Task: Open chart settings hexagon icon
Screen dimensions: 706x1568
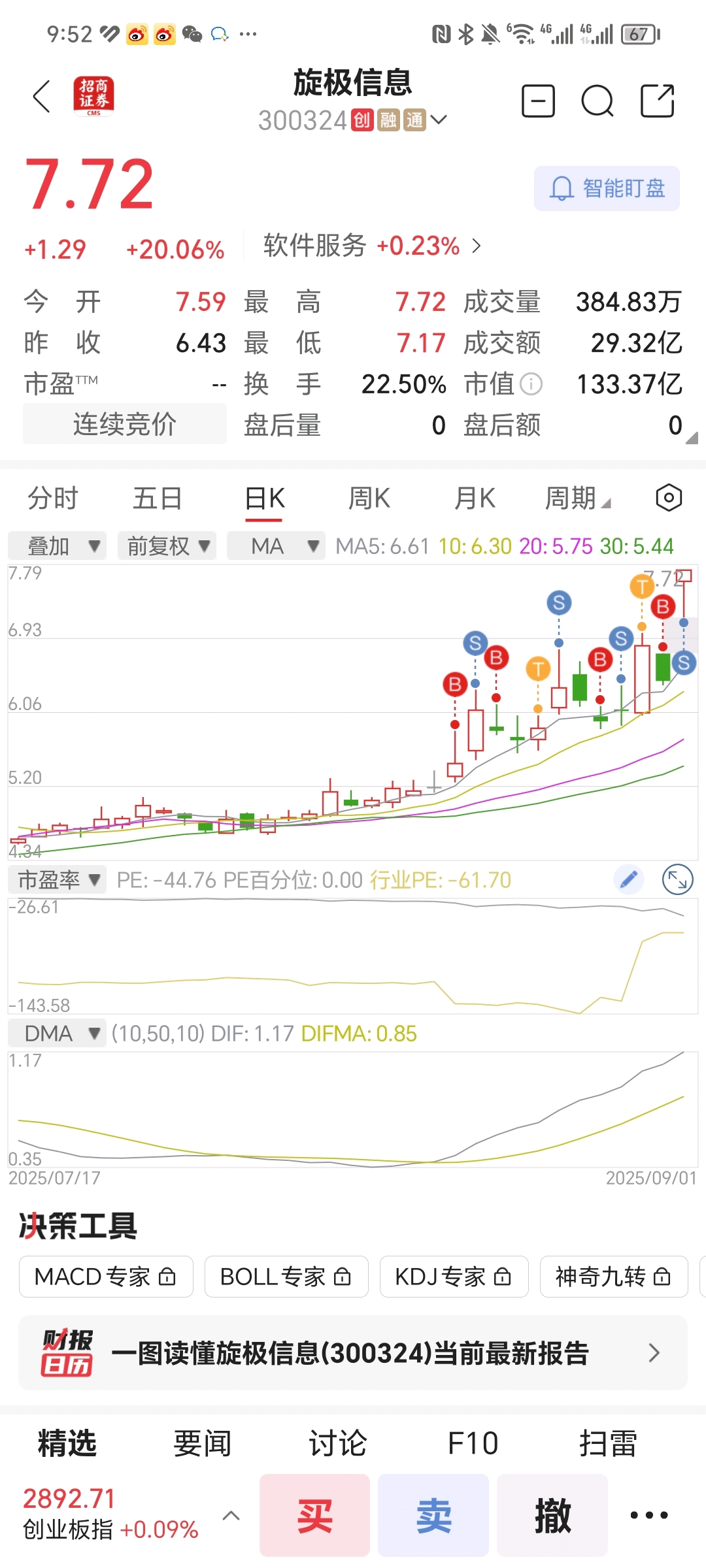Action: [669, 498]
